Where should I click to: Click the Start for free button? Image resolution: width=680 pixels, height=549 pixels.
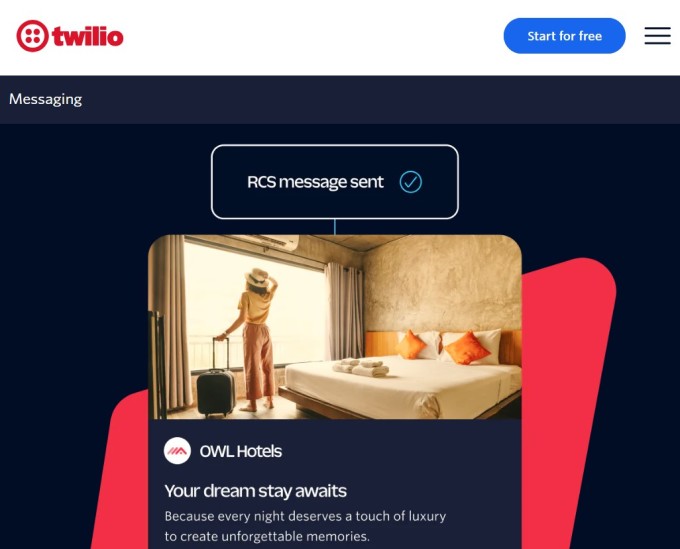(564, 36)
